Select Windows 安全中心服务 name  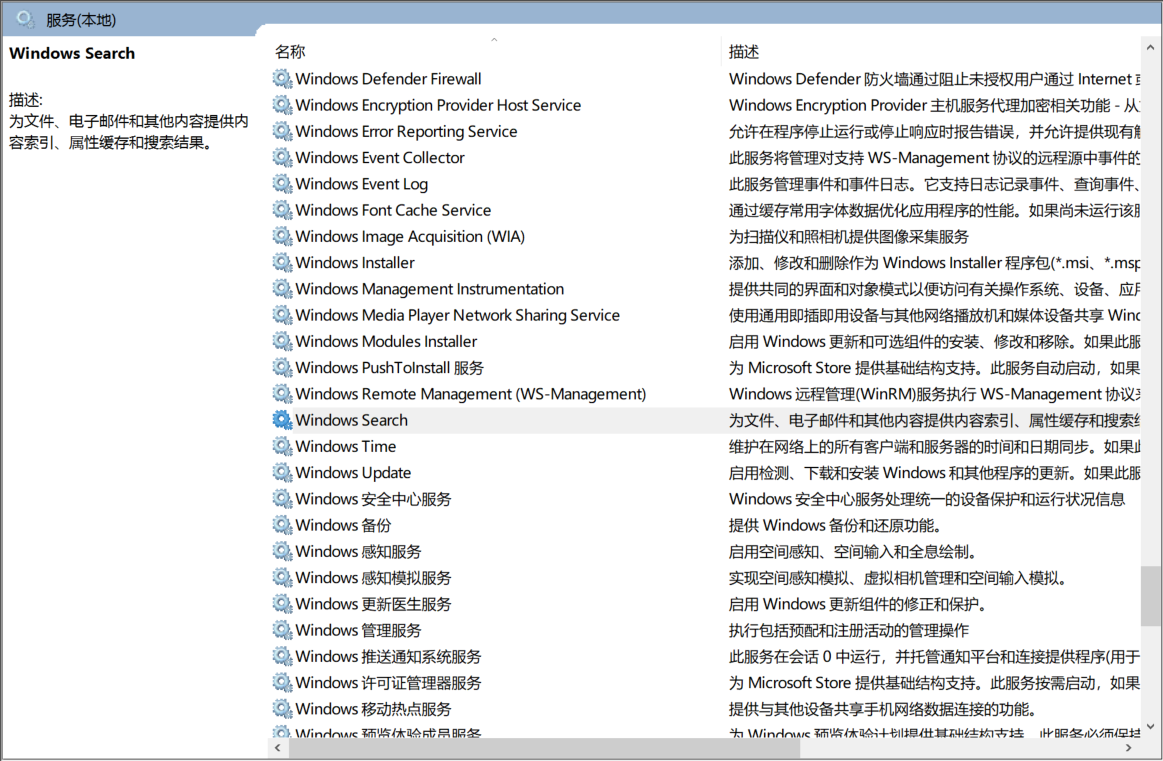(373, 499)
